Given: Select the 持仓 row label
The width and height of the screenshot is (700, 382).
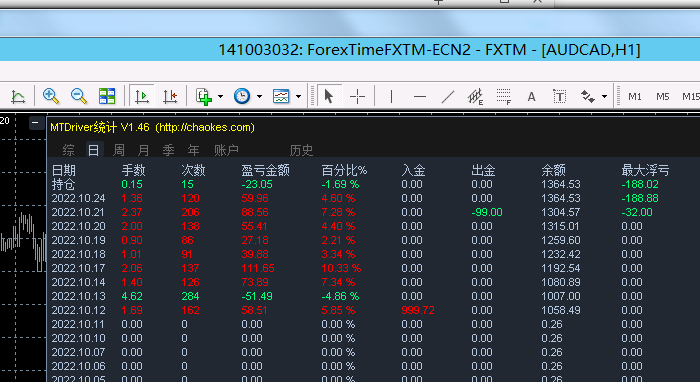Looking at the screenshot, I should pos(63,184).
